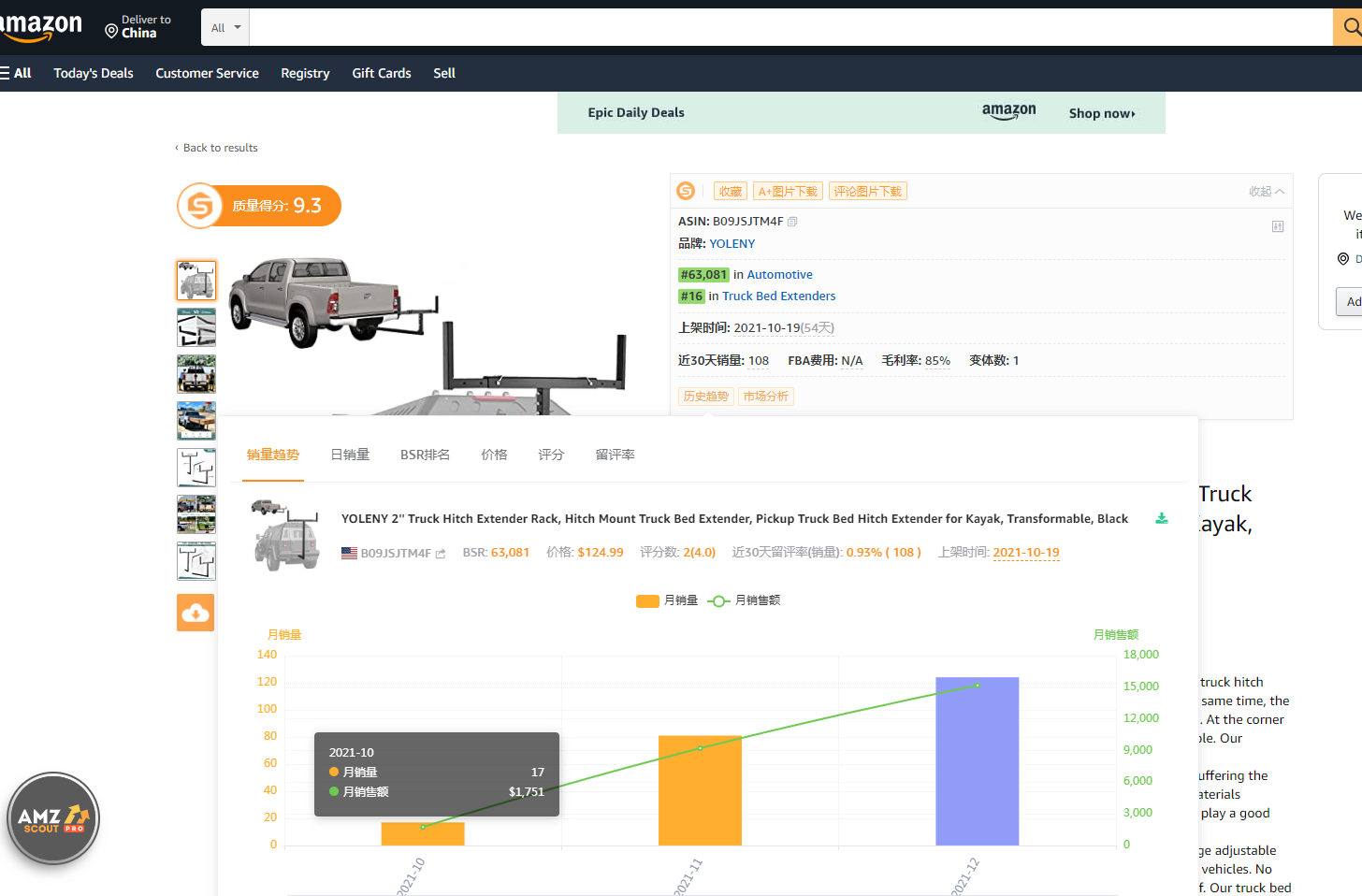Screen dimensions: 1362x896
Task: Focus the Amazon search field
Action: pyautogui.click(x=790, y=27)
